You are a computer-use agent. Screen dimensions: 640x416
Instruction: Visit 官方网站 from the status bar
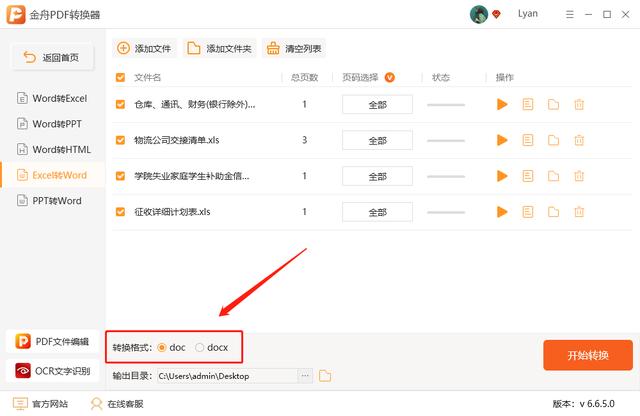(x=40, y=404)
